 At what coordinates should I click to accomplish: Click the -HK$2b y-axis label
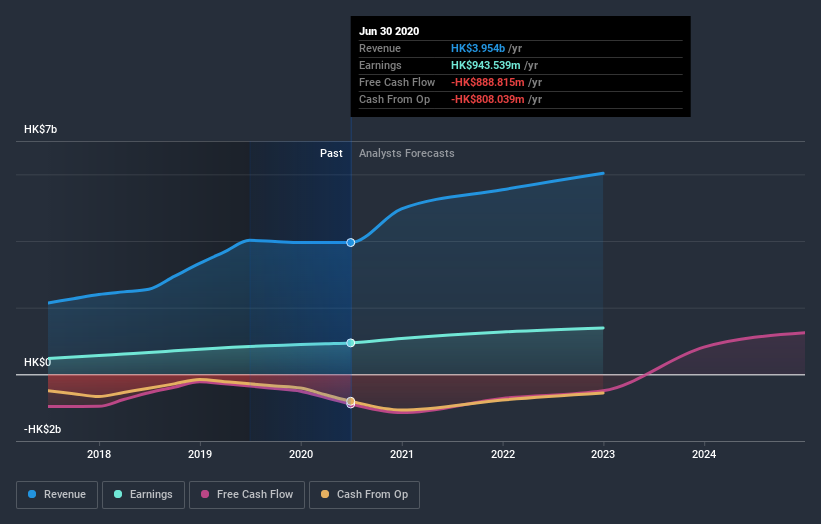coord(42,429)
